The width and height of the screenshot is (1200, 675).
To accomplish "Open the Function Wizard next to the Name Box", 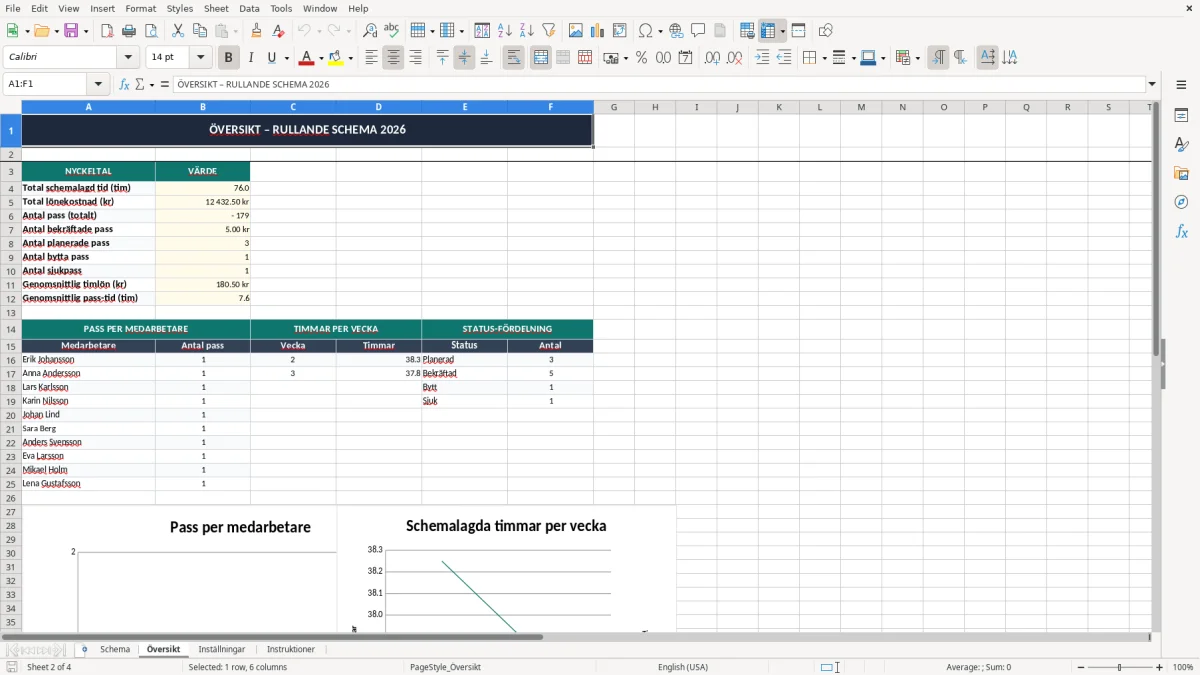I will pos(125,85).
